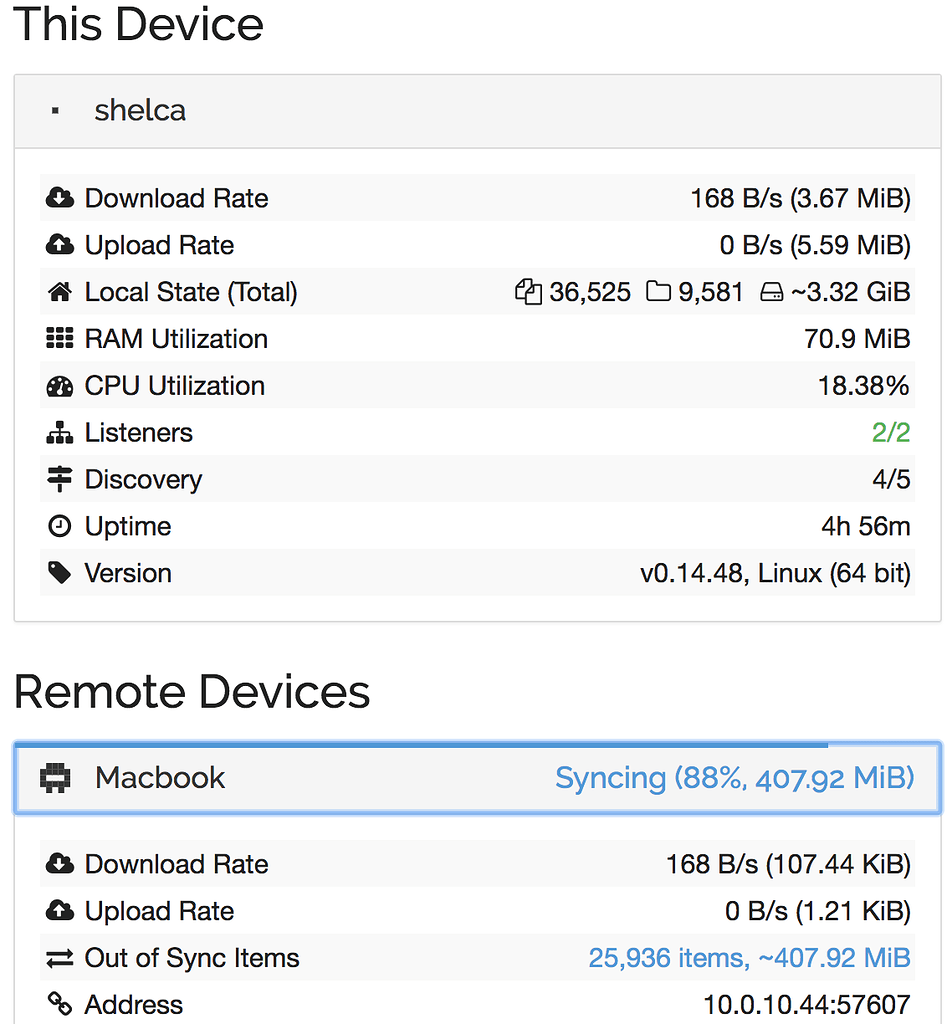Click the clock icon next to Uptime

(x=60, y=526)
